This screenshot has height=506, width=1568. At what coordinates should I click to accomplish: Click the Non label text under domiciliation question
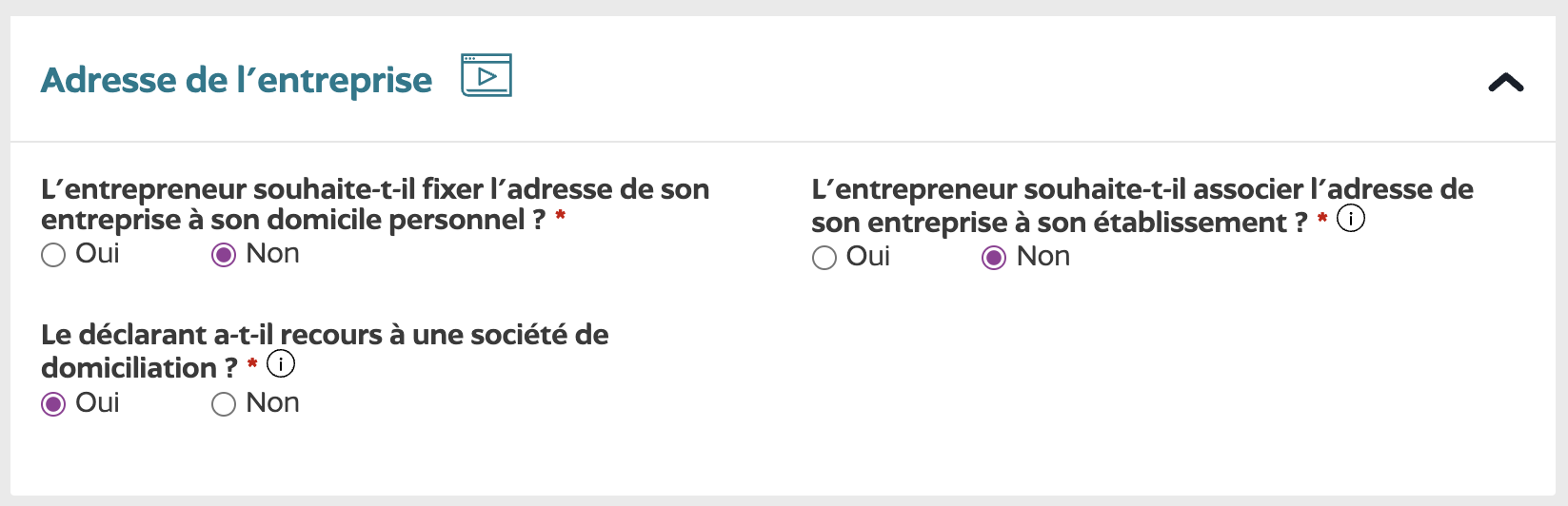[x=272, y=403]
